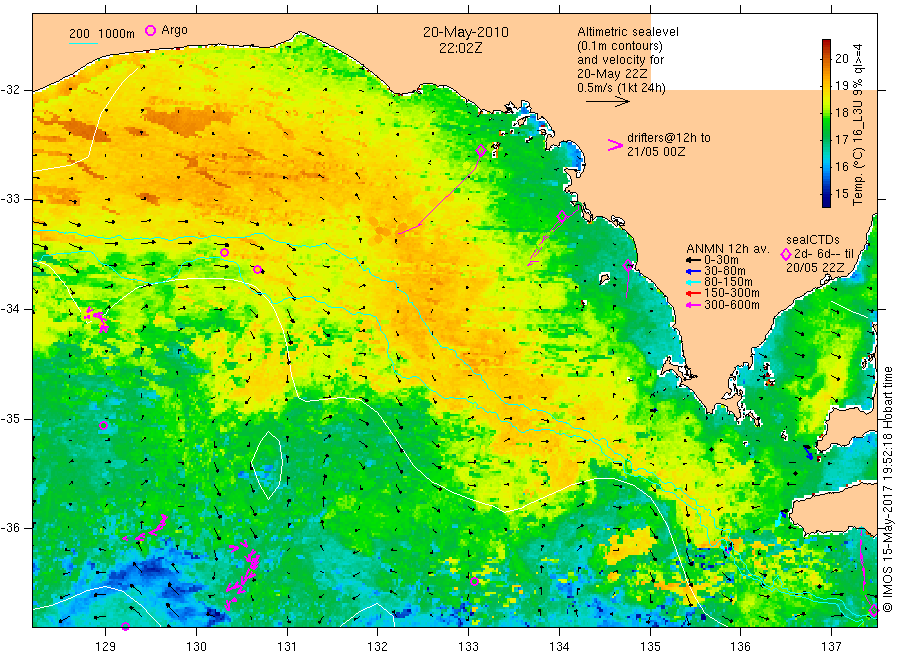Click the magenta drifter cluster near 130.5°E, 36.4°S
The width and height of the screenshot is (900, 660).
tap(244, 576)
